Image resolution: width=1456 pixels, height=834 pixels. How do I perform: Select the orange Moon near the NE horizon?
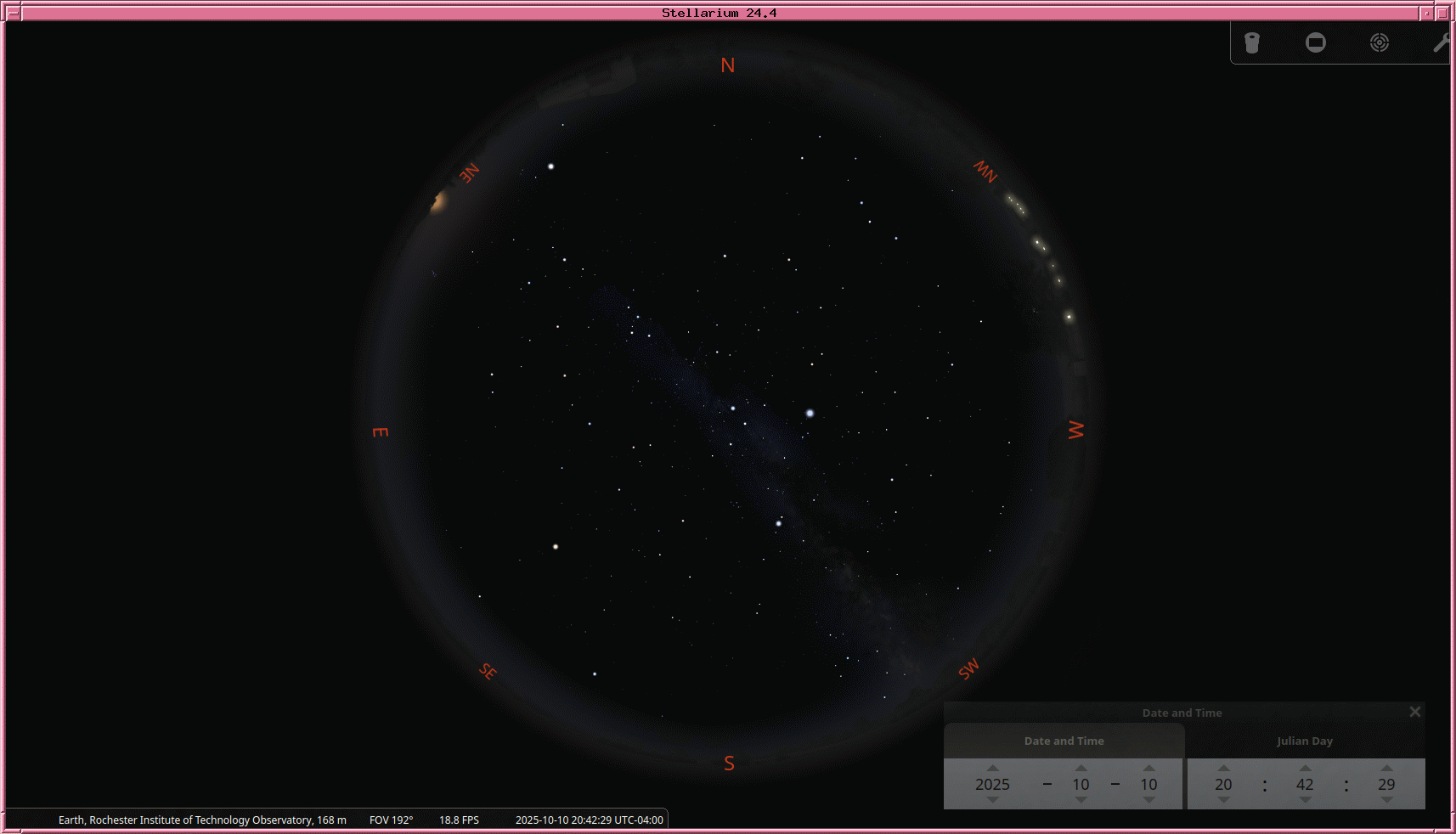tap(438, 202)
